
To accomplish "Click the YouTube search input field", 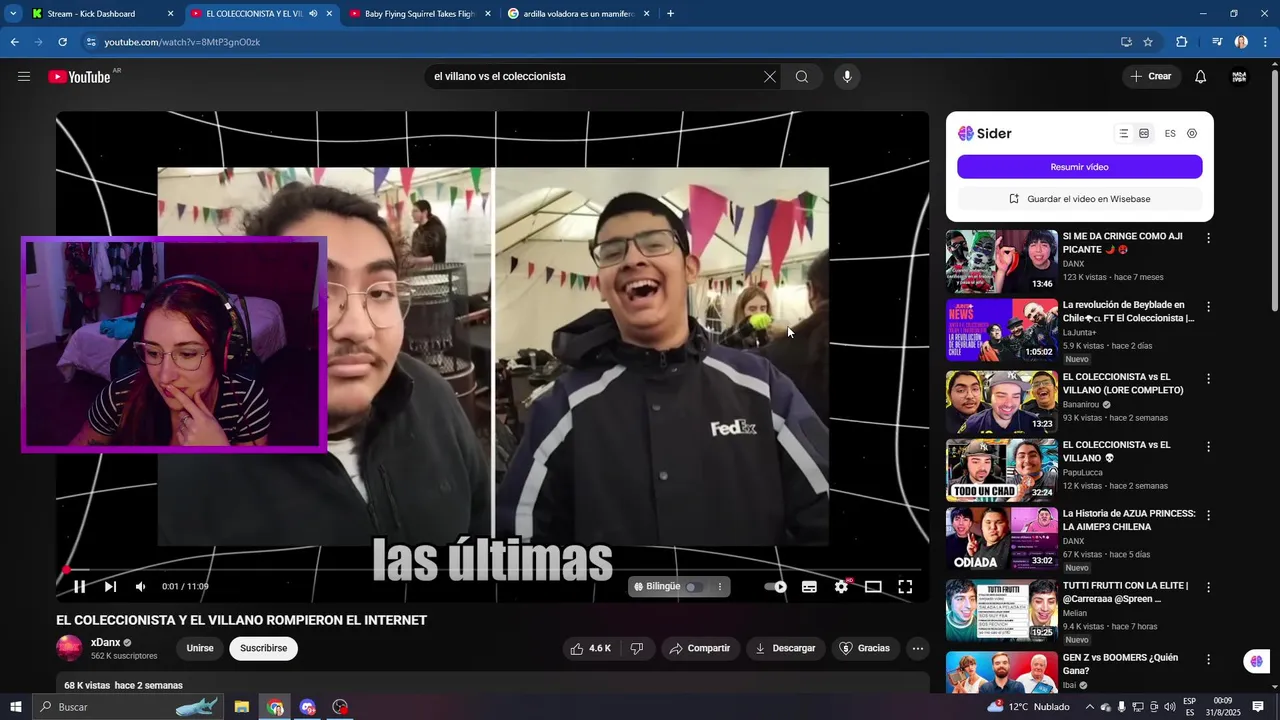I will pos(595,77).
